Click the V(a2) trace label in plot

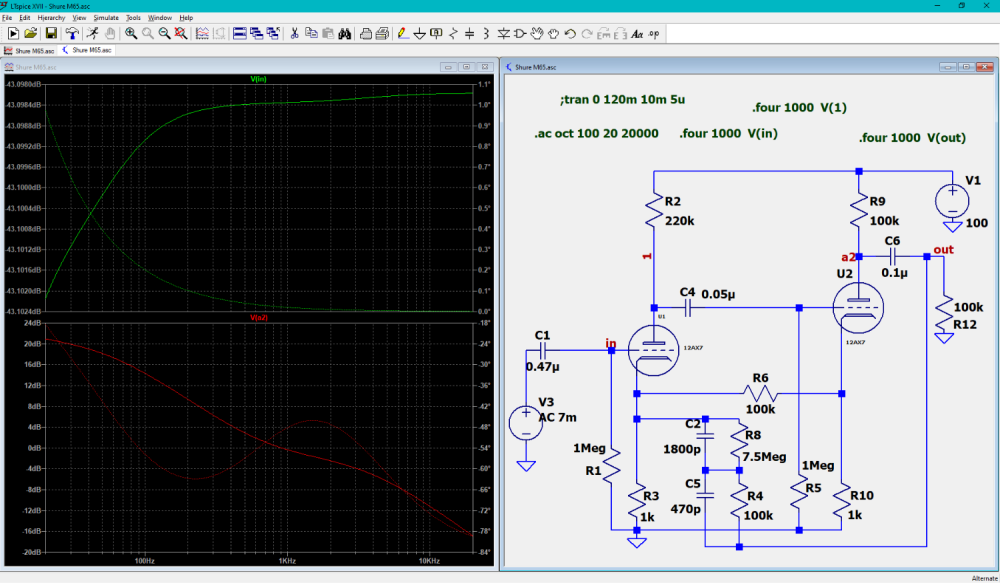pos(259,317)
